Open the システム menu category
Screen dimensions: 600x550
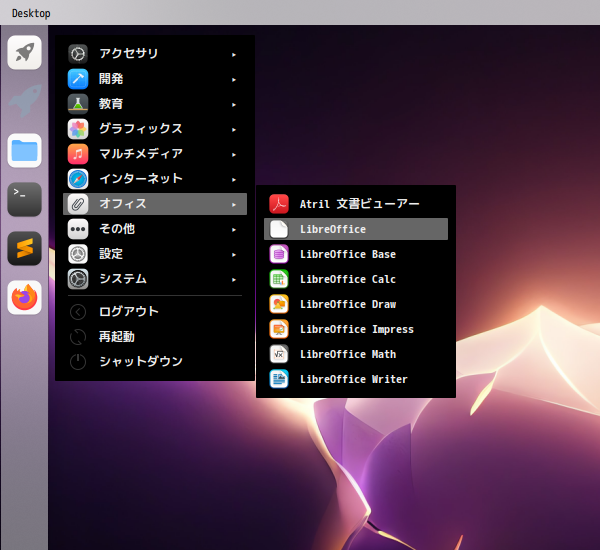click(155, 279)
